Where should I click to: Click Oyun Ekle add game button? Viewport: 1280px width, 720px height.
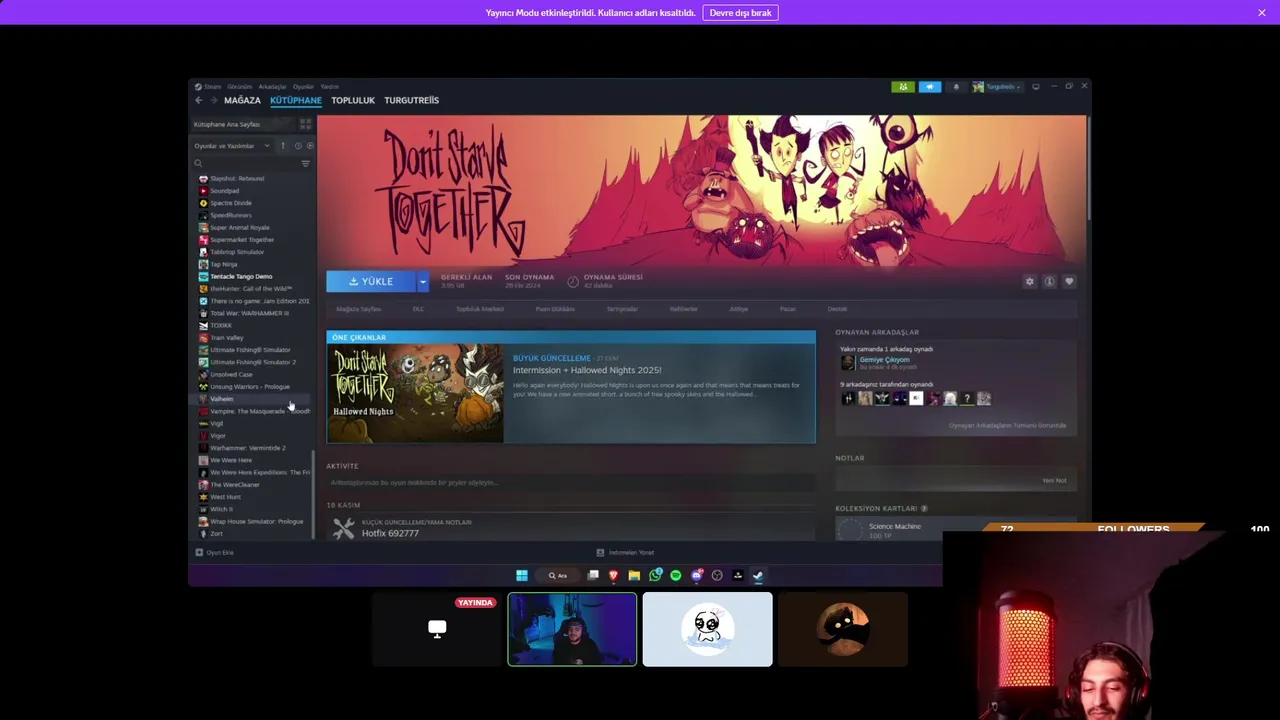click(x=214, y=553)
